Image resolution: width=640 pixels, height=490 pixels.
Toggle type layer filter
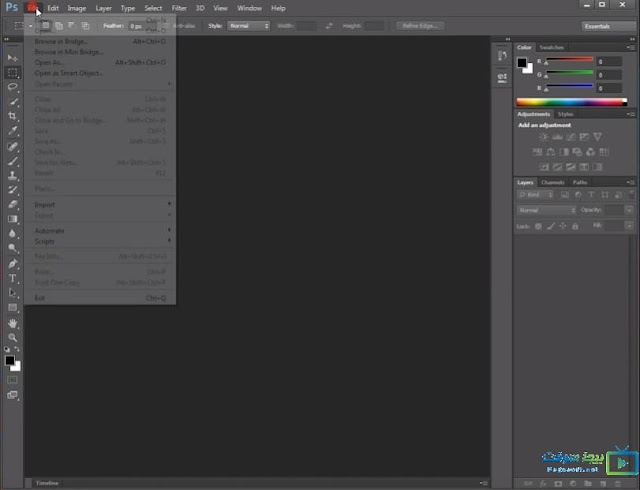coord(591,195)
